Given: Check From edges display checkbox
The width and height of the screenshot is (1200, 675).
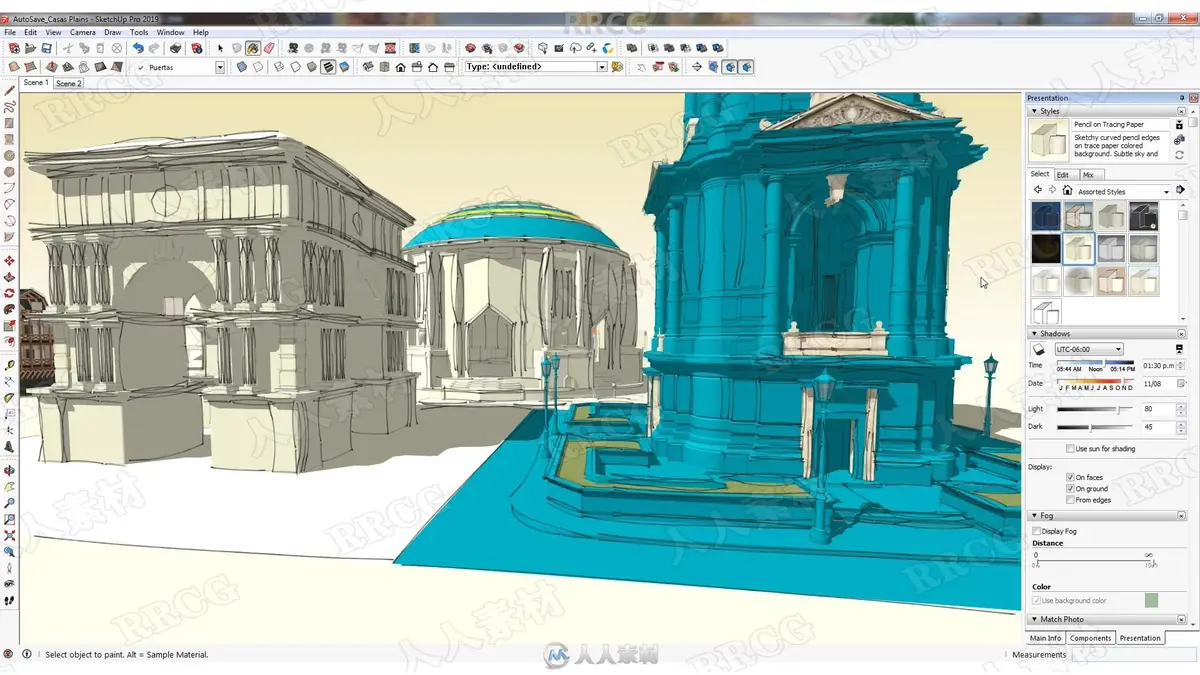Looking at the screenshot, I should click(1070, 500).
